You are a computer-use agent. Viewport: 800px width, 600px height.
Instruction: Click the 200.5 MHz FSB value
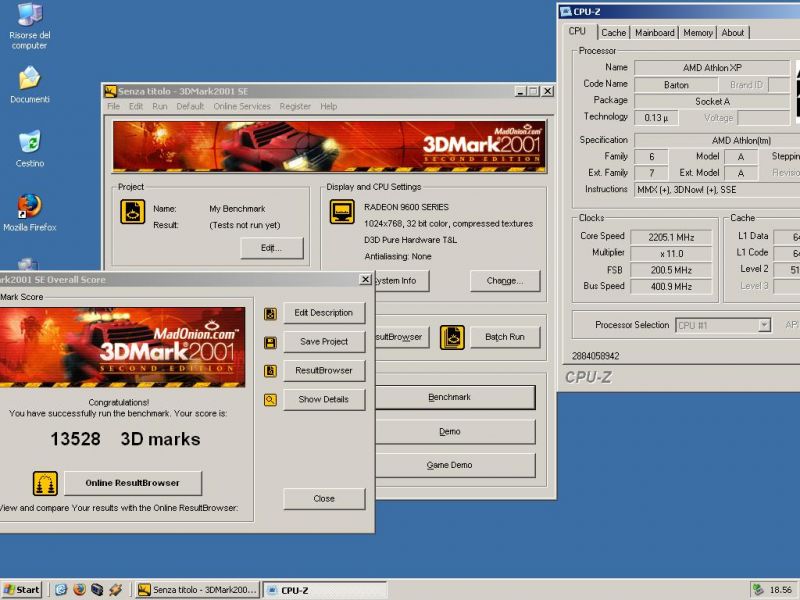pyautogui.click(x=671, y=270)
